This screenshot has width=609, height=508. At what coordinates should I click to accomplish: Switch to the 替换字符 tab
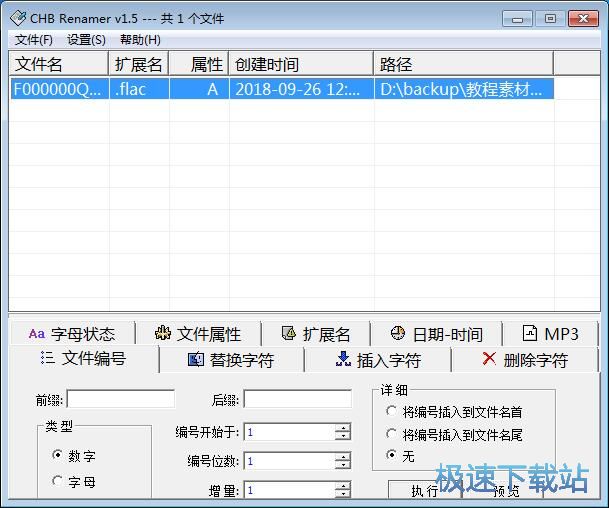pos(231,360)
